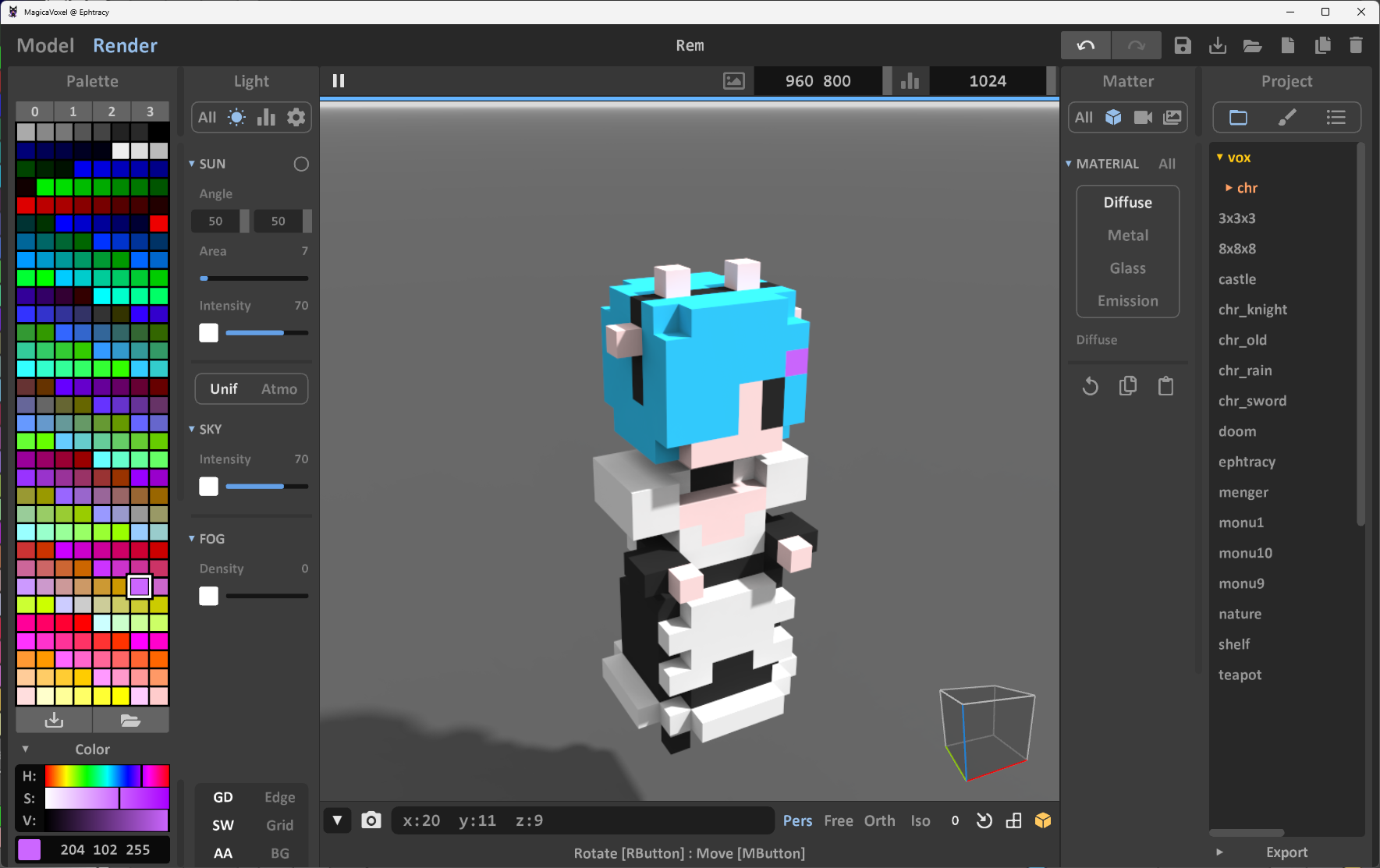Viewport: 1380px width, 868px height.
Task: Toggle AA anti-aliasing option
Action: click(223, 853)
